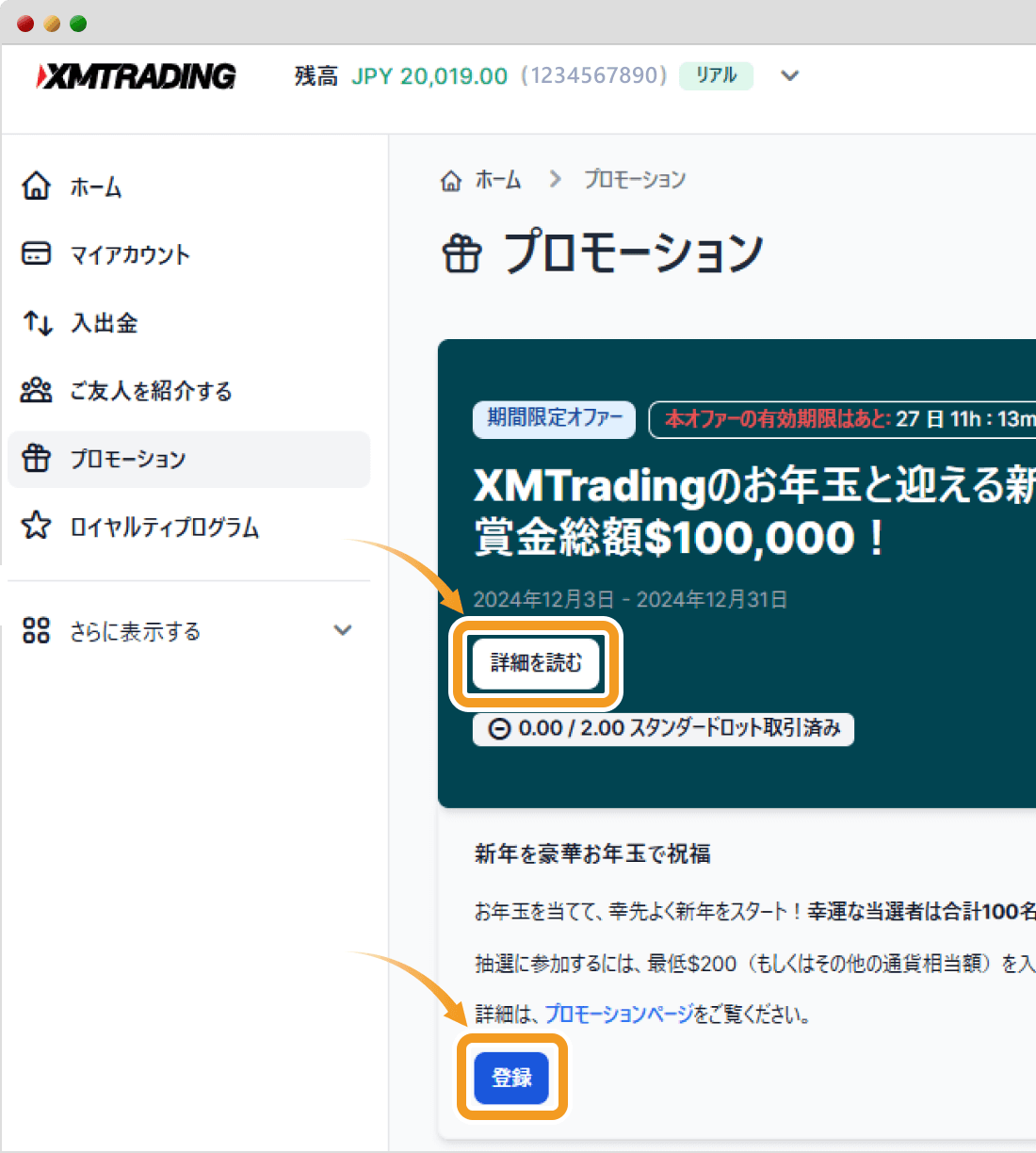The image size is (1036, 1153).
Task: Click the ロイヤルティプログラム star icon
Action: (x=36, y=526)
